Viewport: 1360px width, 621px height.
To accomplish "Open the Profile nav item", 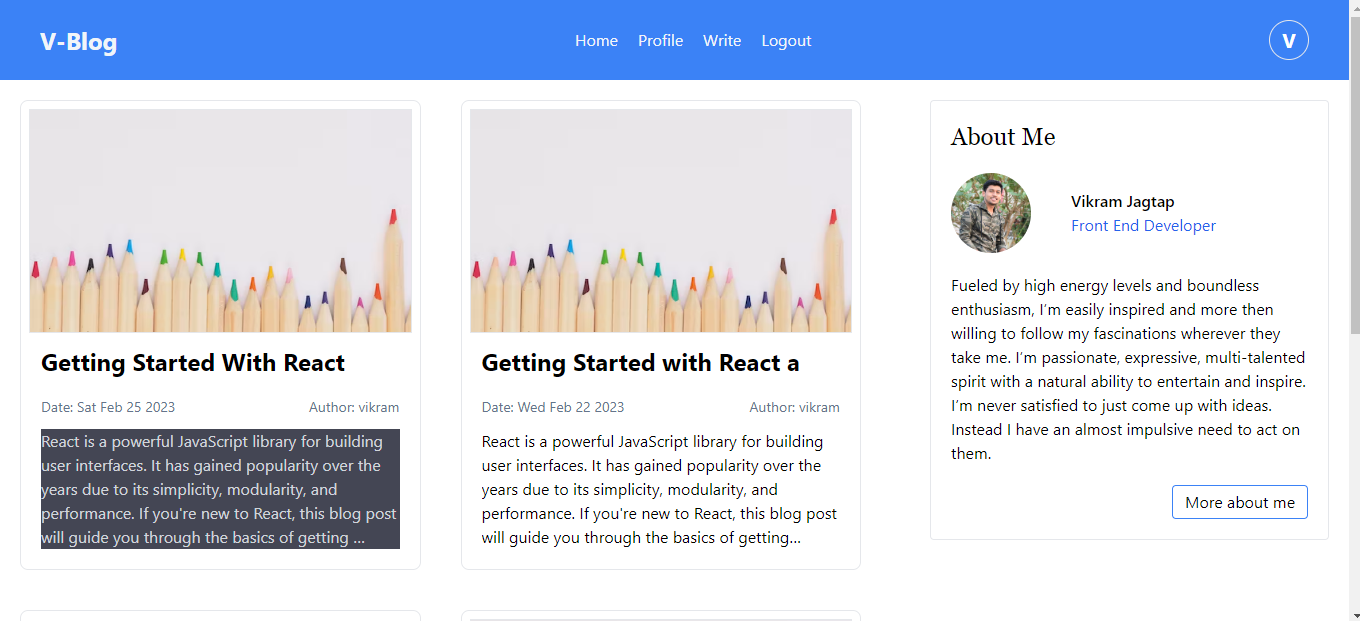I will 660,41.
